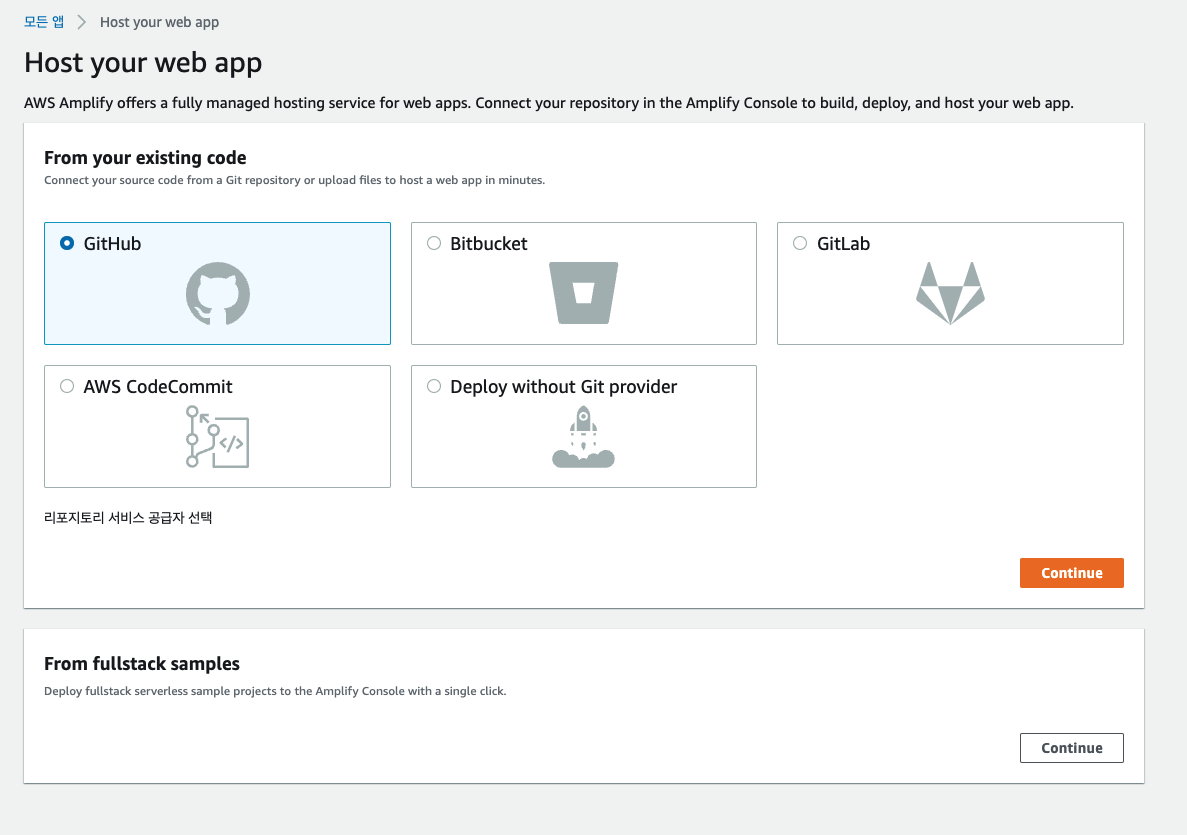Click the rocket launch deploy icon
The width and height of the screenshot is (1187, 835).
584,437
